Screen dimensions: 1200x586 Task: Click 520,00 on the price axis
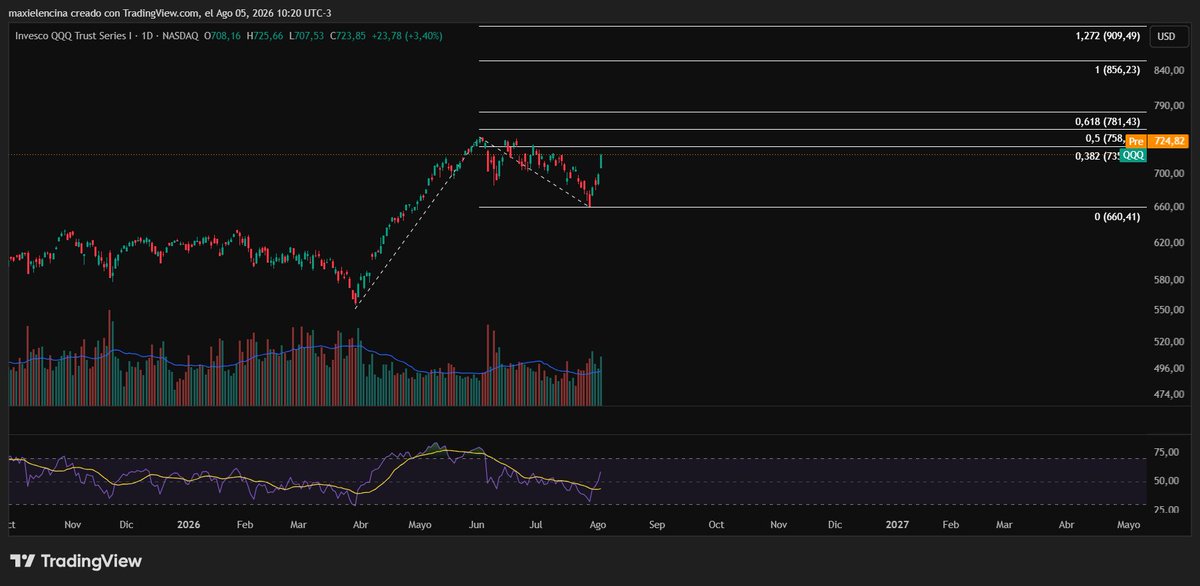(1169, 342)
